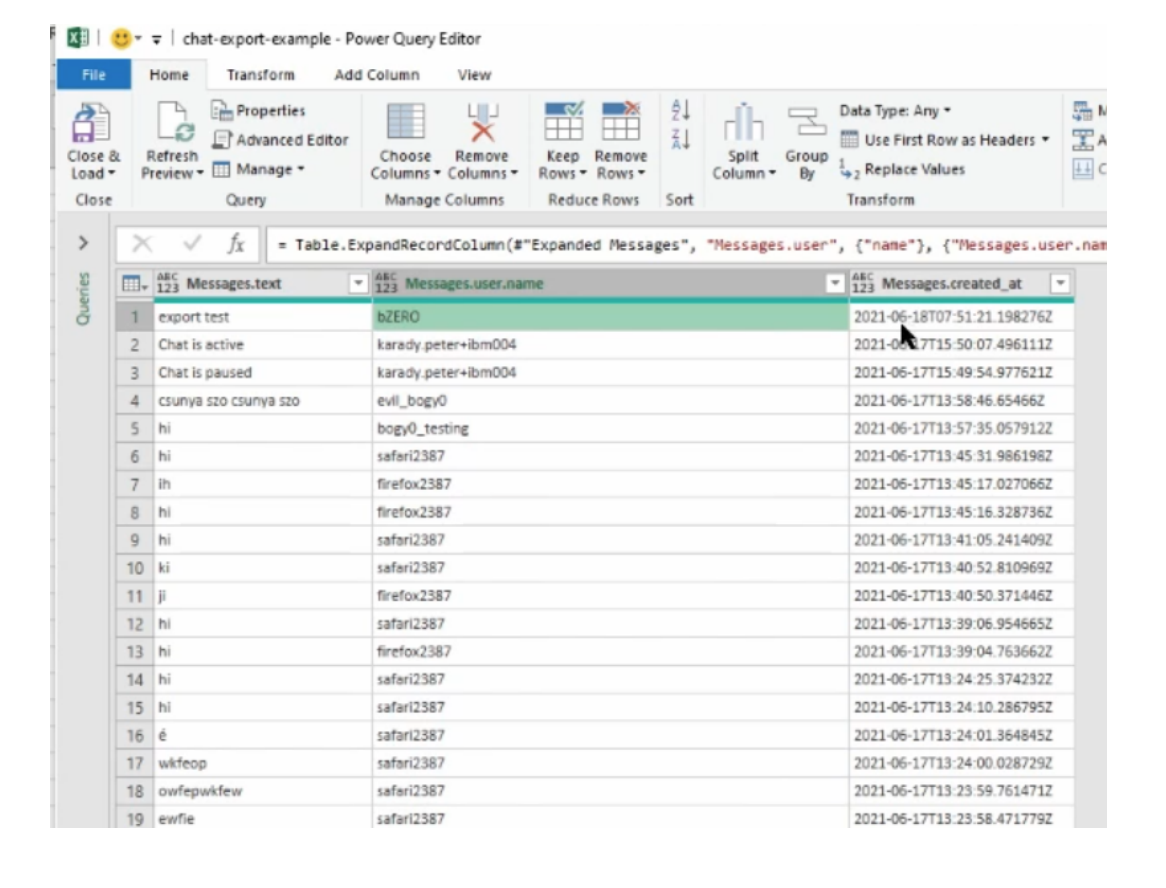Viewport: 1166px width, 888px height.
Task: Click Use First Row as Headers
Action: [944, 140]
